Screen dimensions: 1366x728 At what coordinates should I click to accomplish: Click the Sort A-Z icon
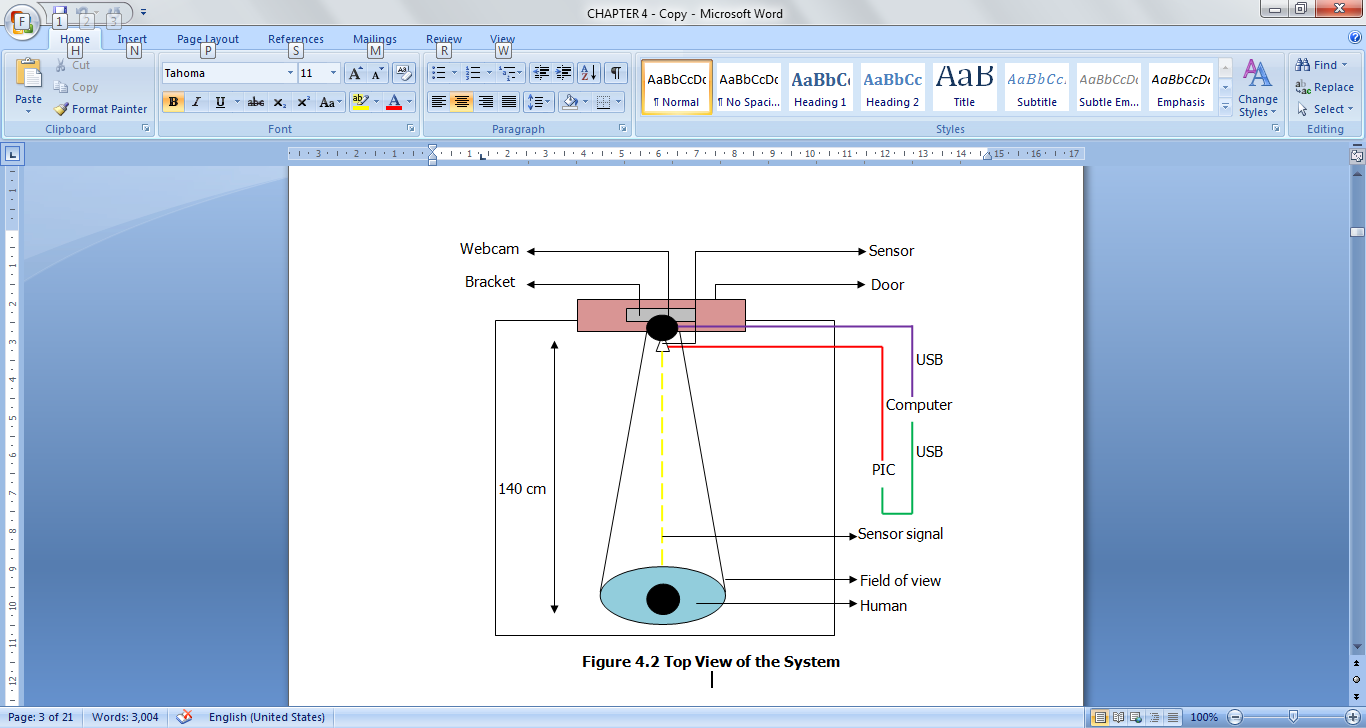[x=588, y=73]
